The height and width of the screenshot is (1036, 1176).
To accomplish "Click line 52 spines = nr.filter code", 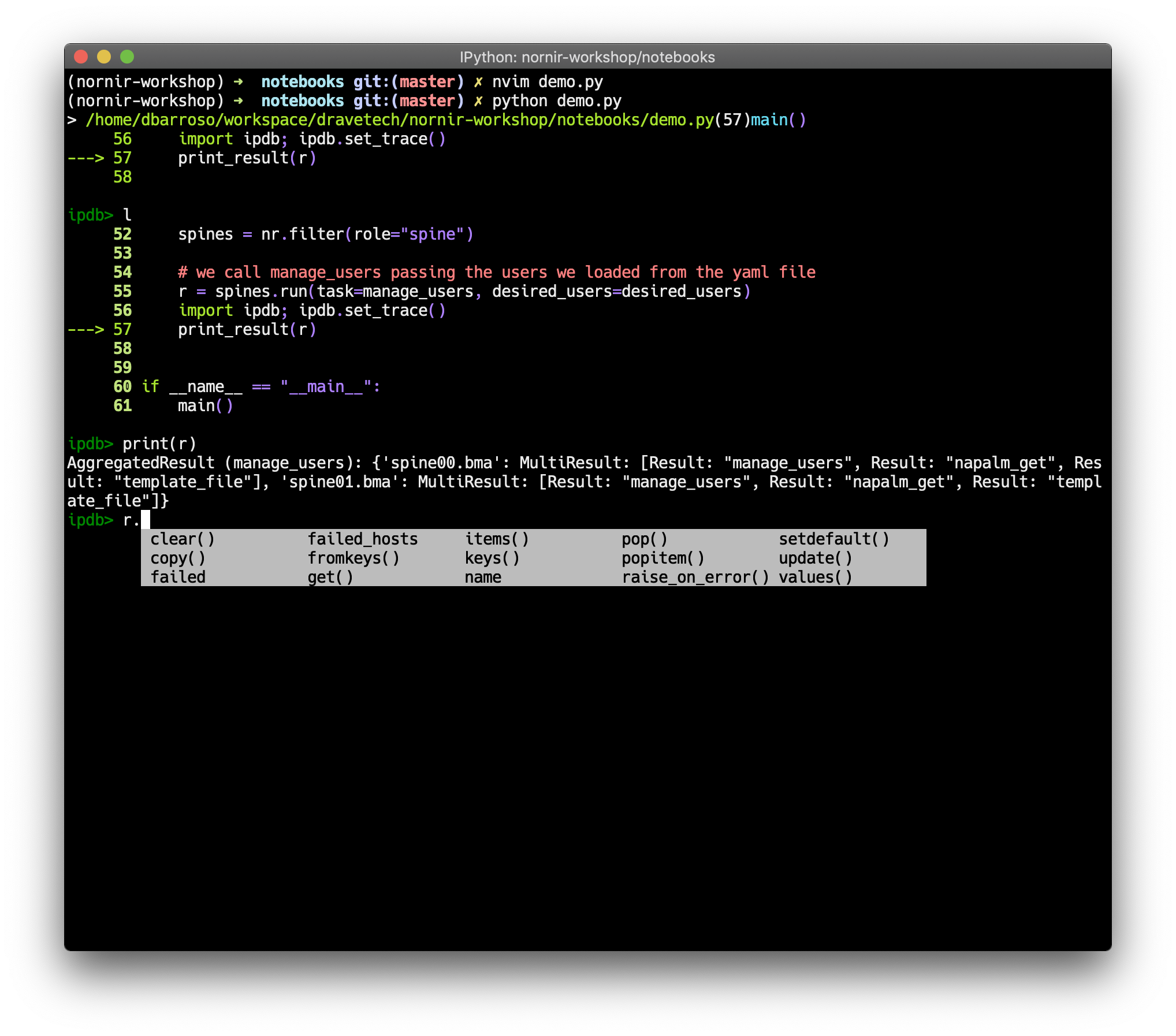I will [x=326, y=234].
